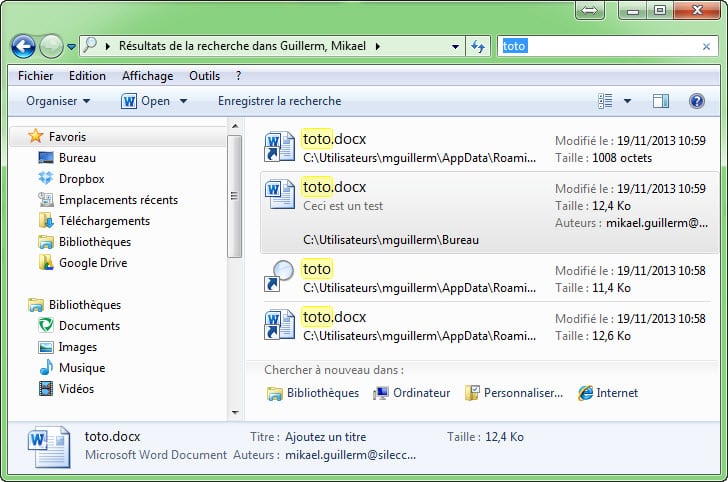This screenshot has width=728, height=482.
Task: Click the Back navigation arrow
Action: click(x=23, y=46)
